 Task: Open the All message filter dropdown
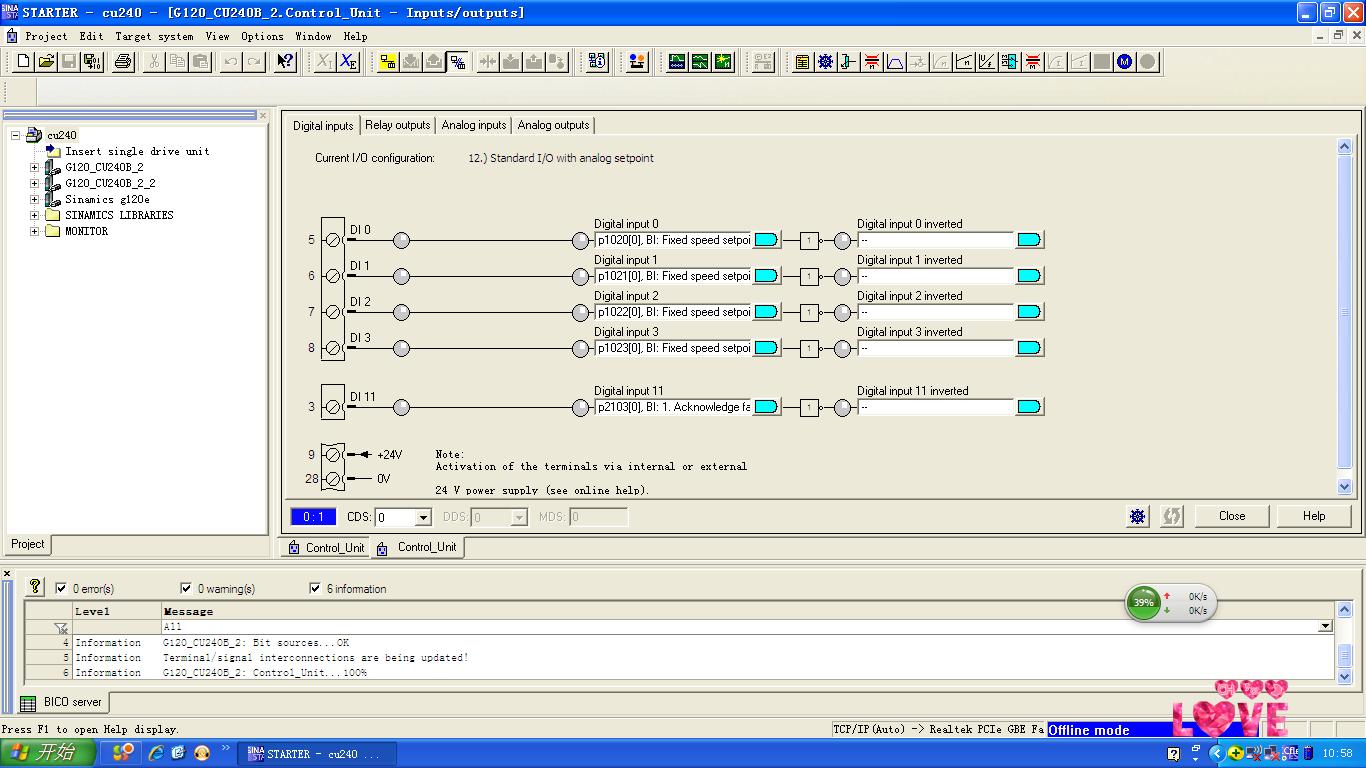tap(1325, 627)
